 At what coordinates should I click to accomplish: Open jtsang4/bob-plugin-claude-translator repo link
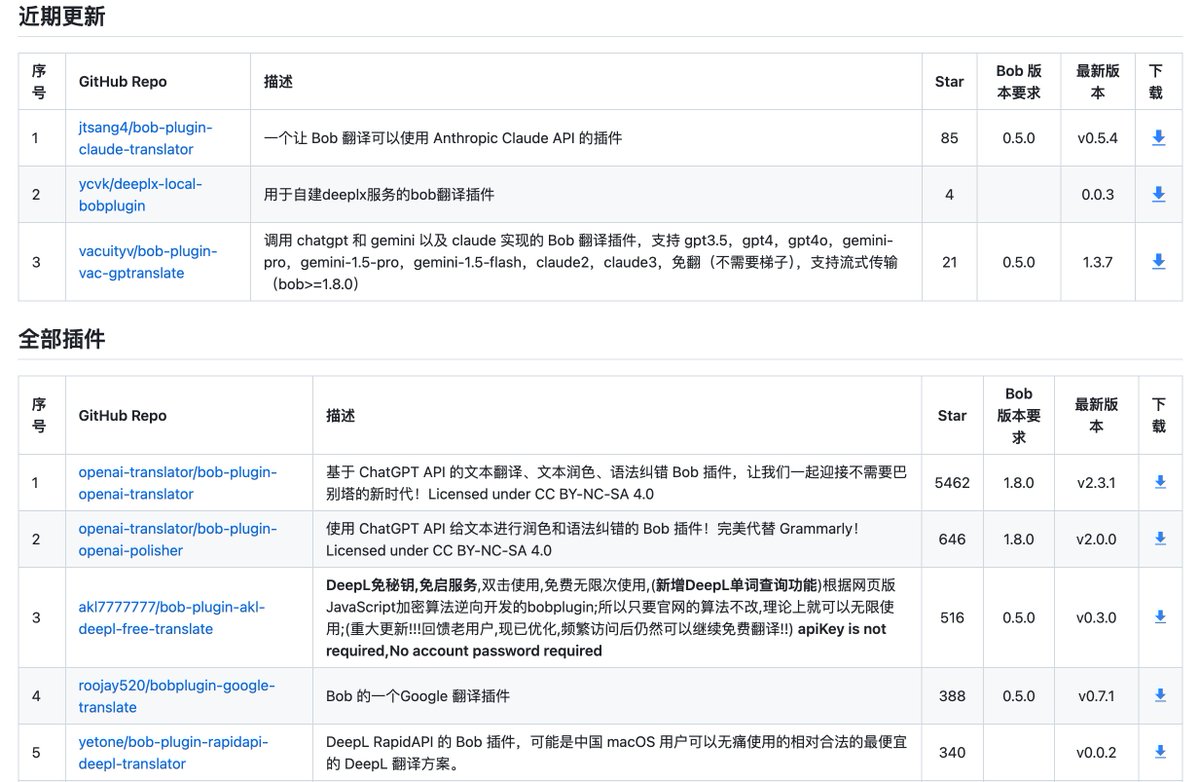(x=146, y=138)
